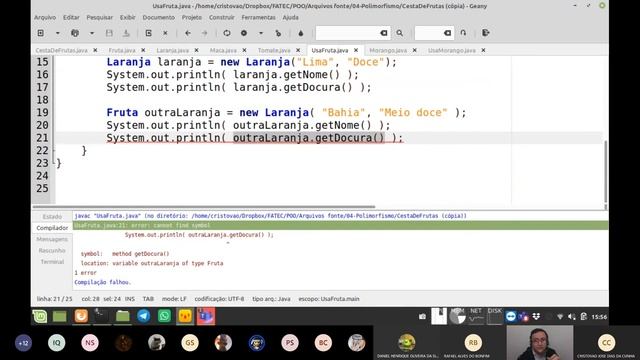Expand the New File template dropdown arrow

pos(58,33)
